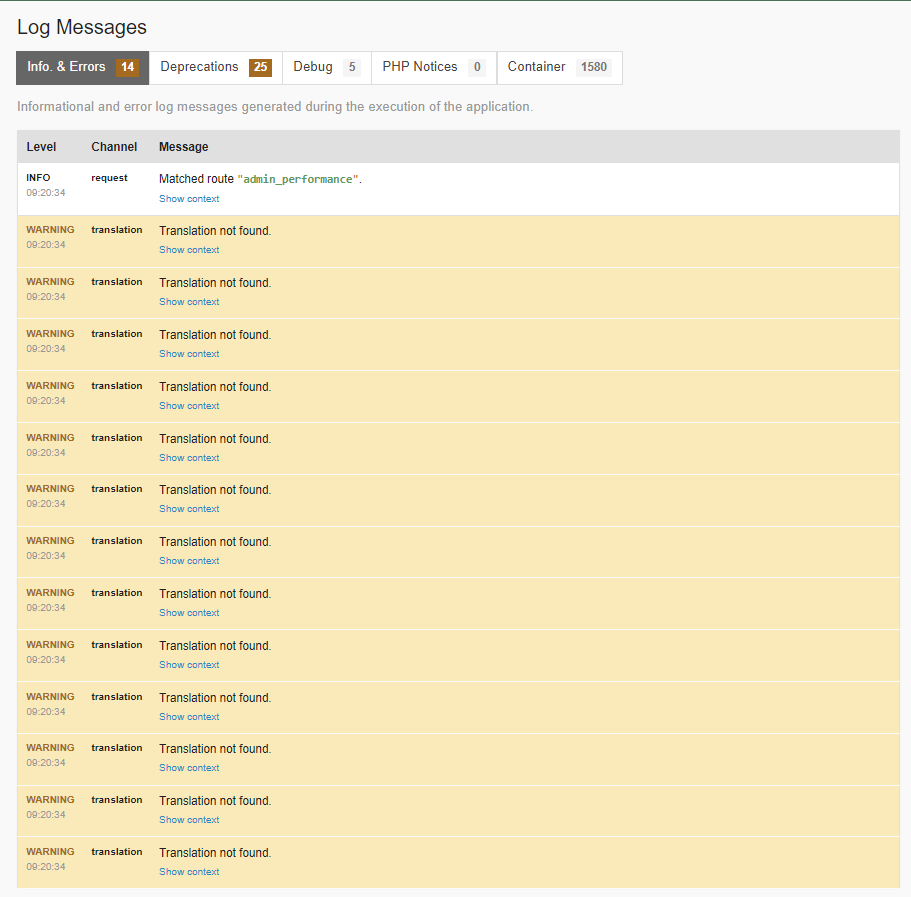Switch to the Container tab
This screenshot has width=911, height=897.
click(559, 67)
